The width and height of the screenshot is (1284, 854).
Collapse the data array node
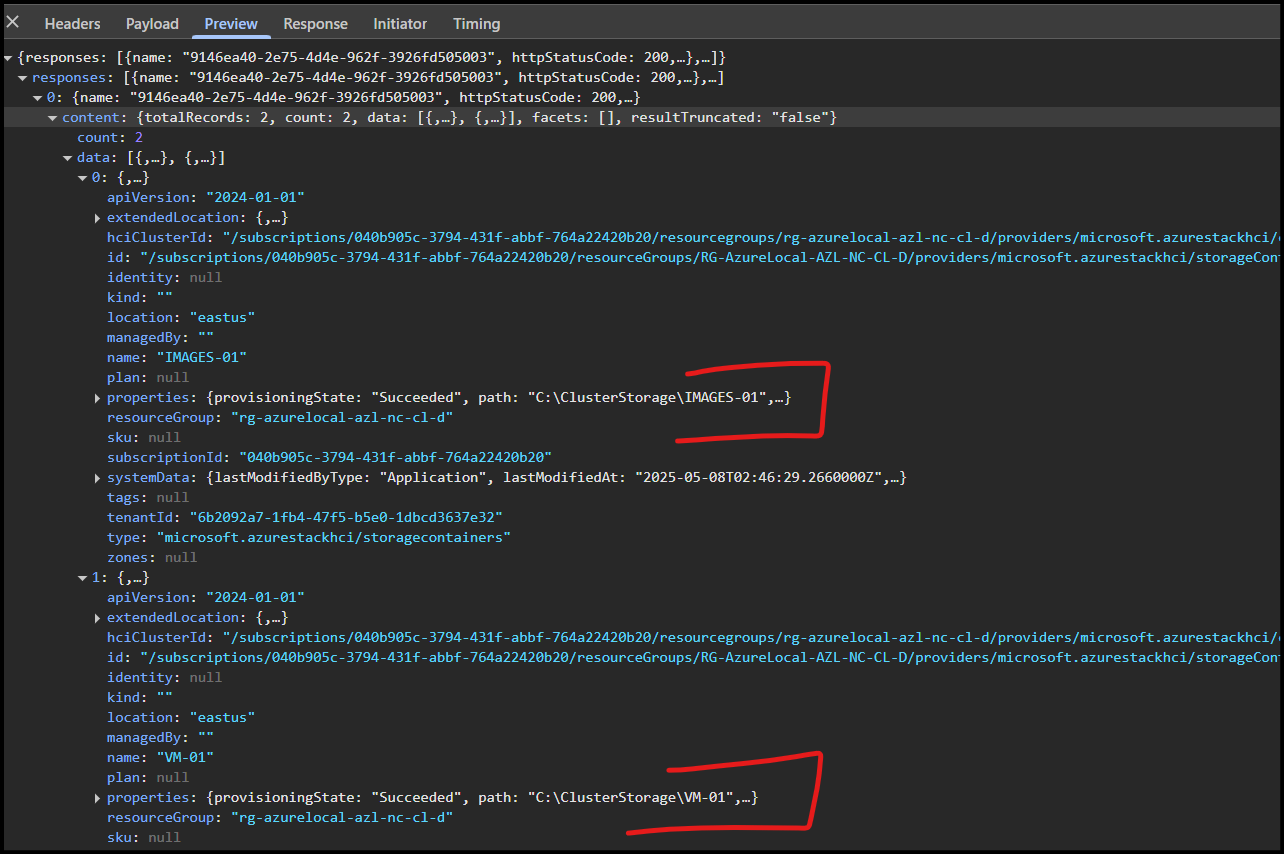[68, 158]
